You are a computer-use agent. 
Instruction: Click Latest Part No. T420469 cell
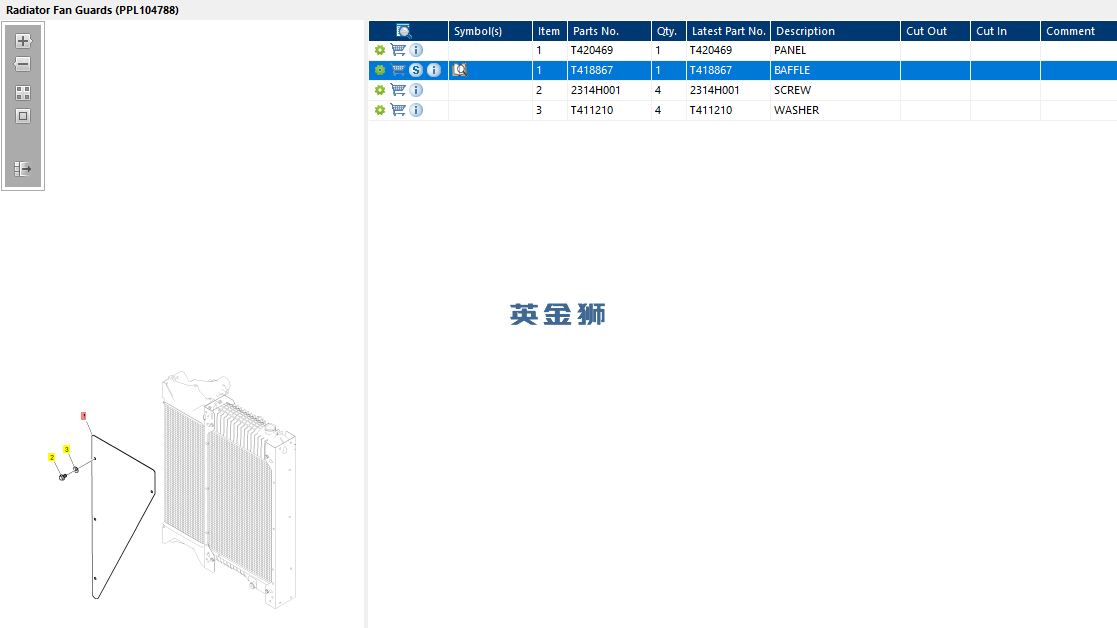point(728,50)
